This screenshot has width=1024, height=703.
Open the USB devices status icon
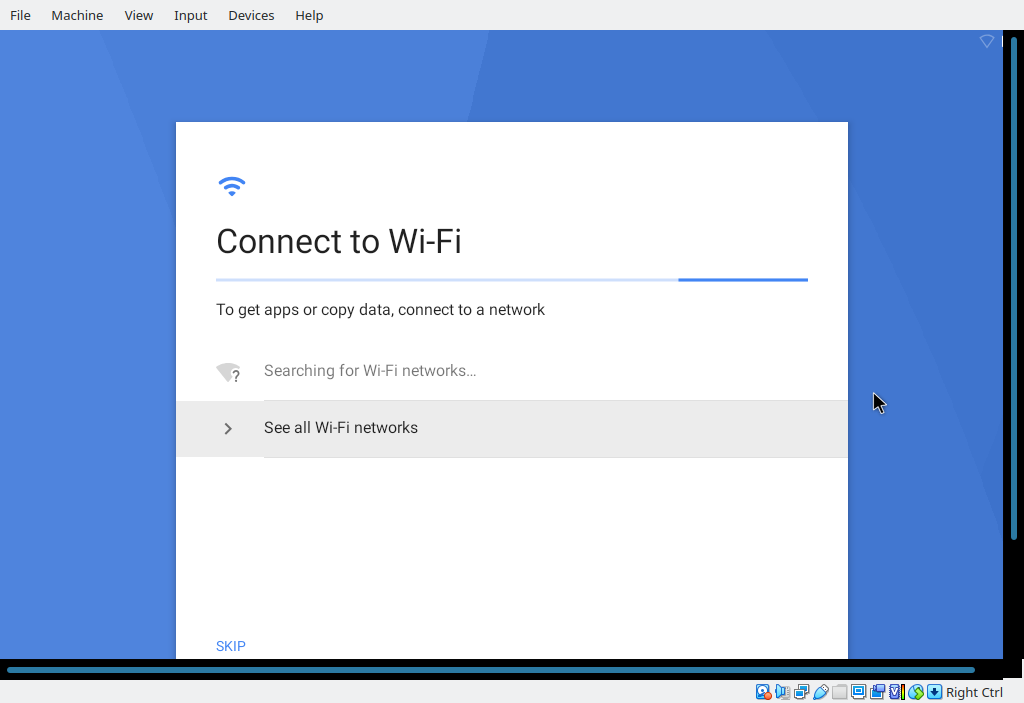click(x=821, y=692)
